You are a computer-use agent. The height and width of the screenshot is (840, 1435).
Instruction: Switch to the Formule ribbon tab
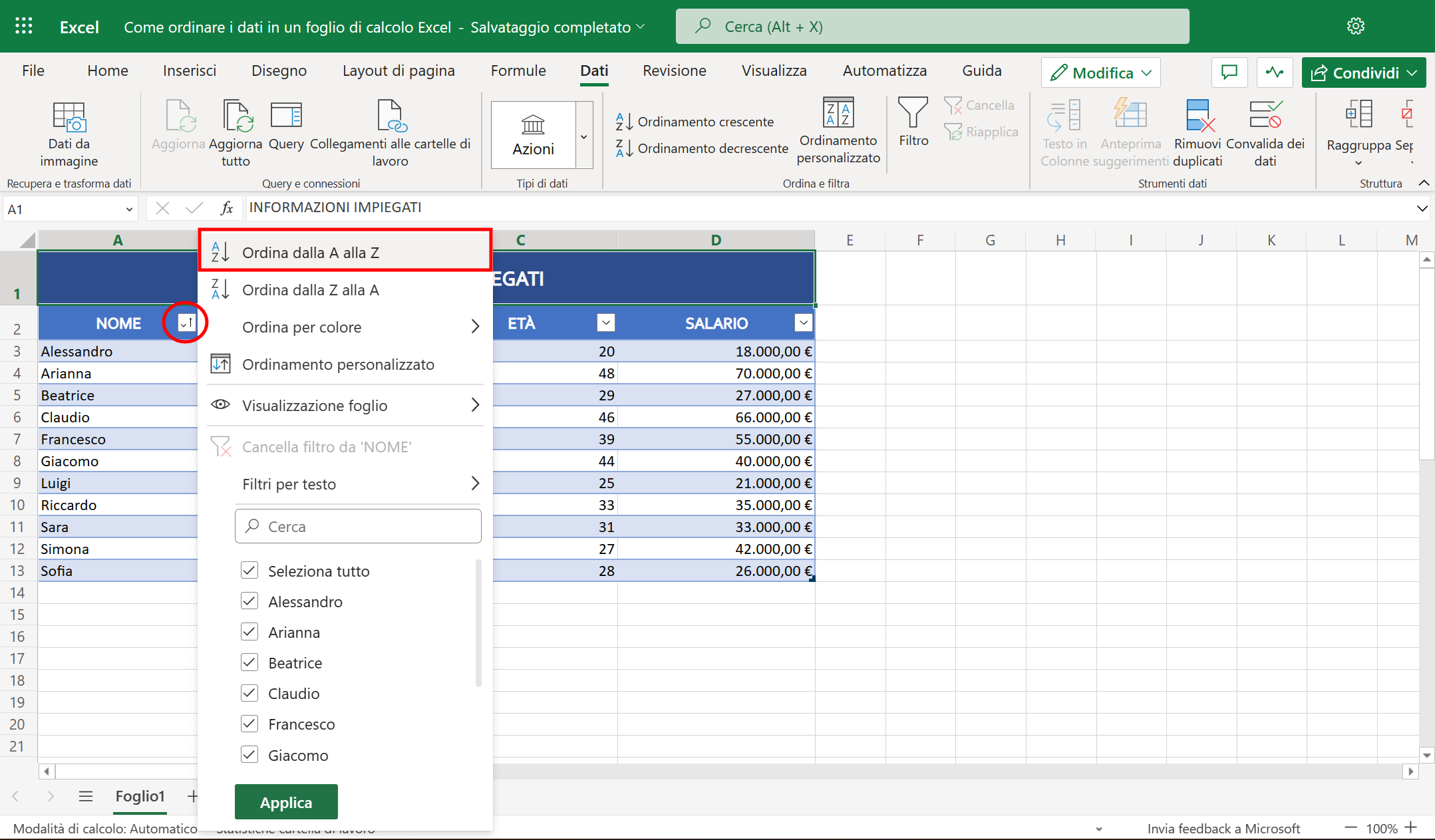518,70
